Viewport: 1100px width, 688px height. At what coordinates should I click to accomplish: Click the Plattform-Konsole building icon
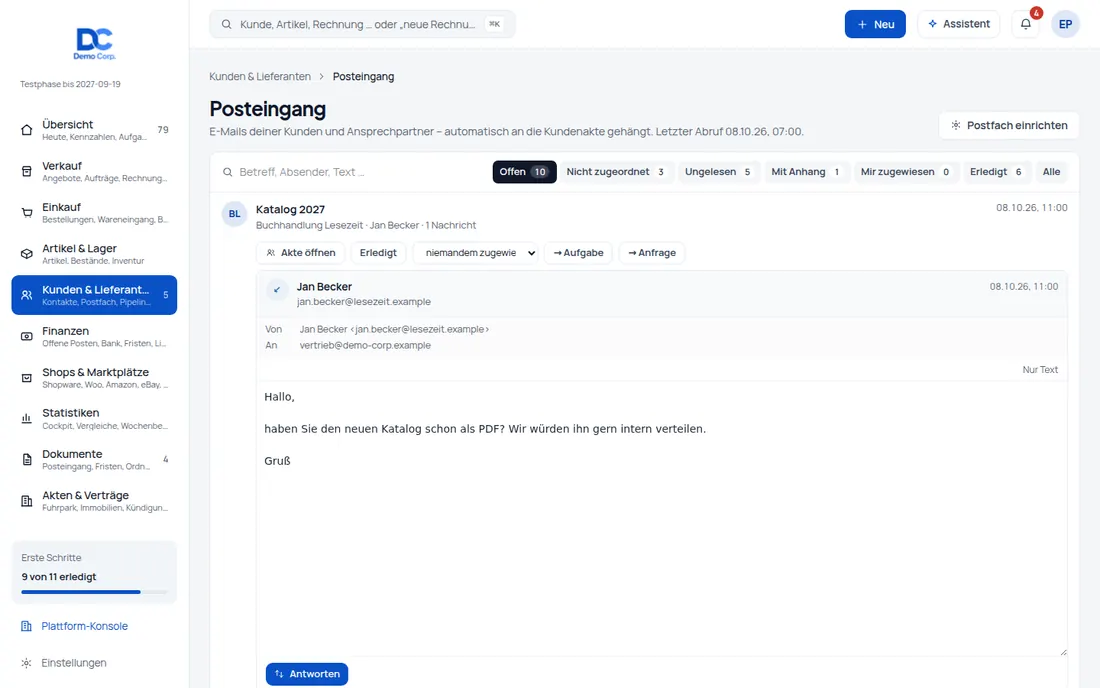(x=27, y=626)
